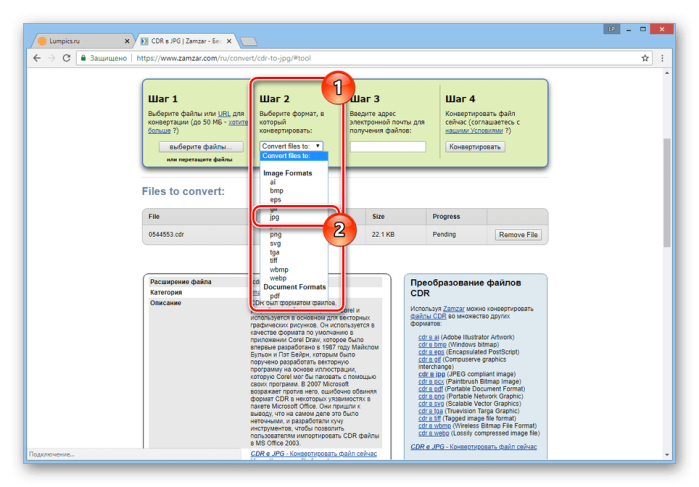Click the page vertical scrollbar

667,192
